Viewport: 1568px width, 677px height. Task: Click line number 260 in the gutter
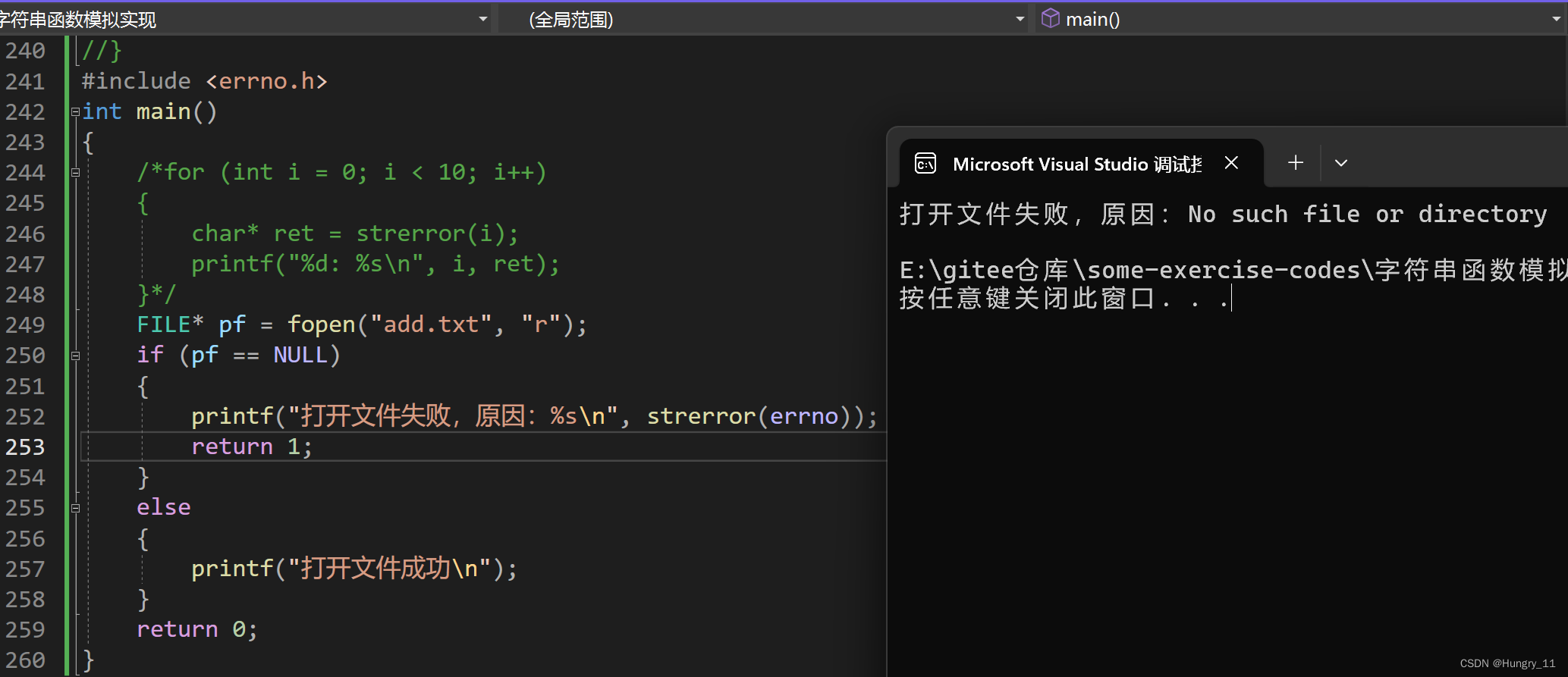pos(26,660)
